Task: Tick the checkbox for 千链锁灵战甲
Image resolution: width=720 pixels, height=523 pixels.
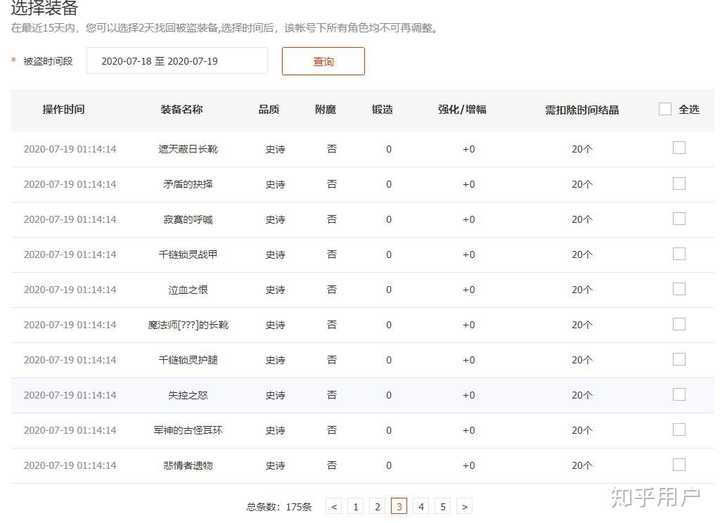Action: (679, 253)
